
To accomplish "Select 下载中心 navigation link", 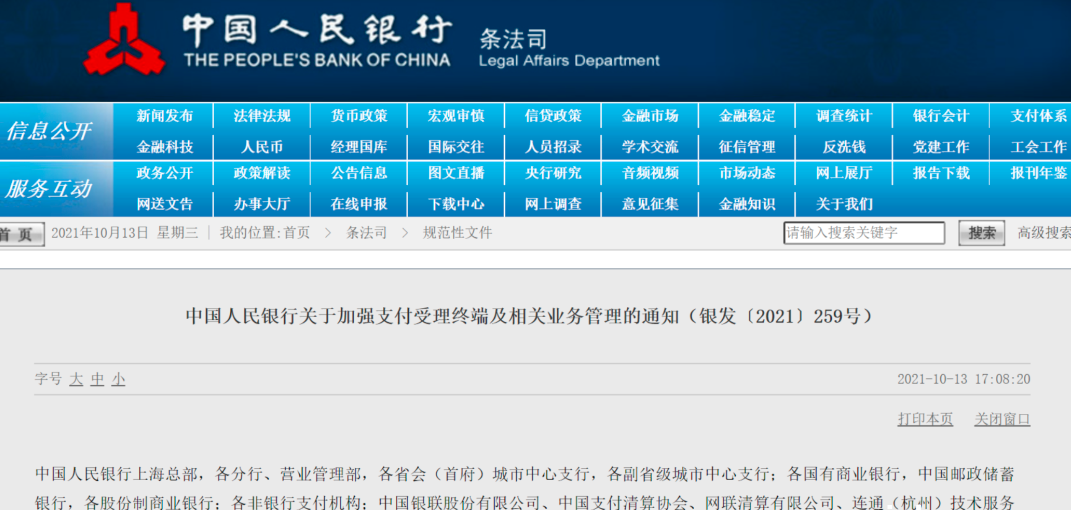I will tap(456, 204).
